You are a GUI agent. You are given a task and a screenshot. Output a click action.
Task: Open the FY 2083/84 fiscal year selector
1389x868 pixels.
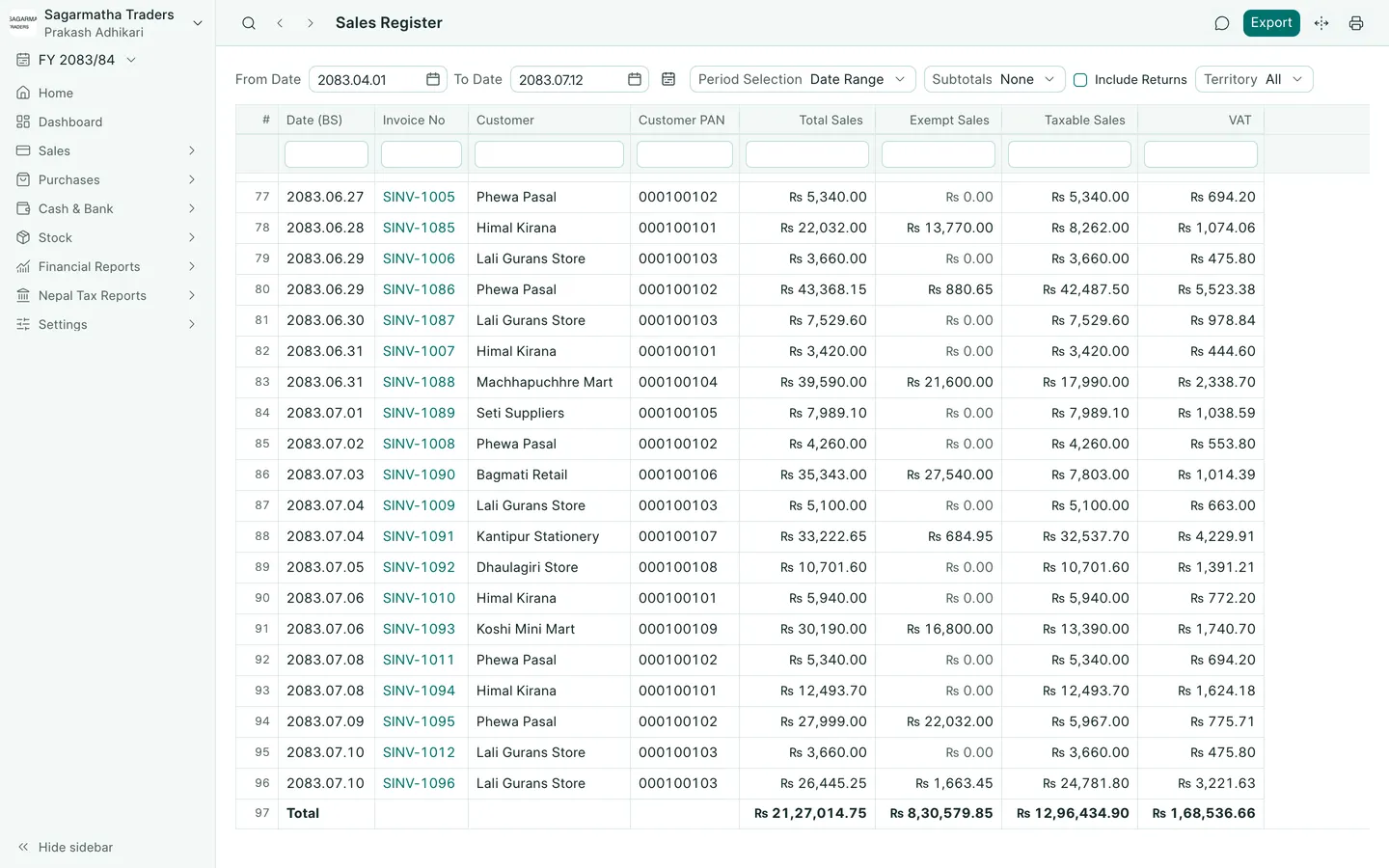coord(76,60)
